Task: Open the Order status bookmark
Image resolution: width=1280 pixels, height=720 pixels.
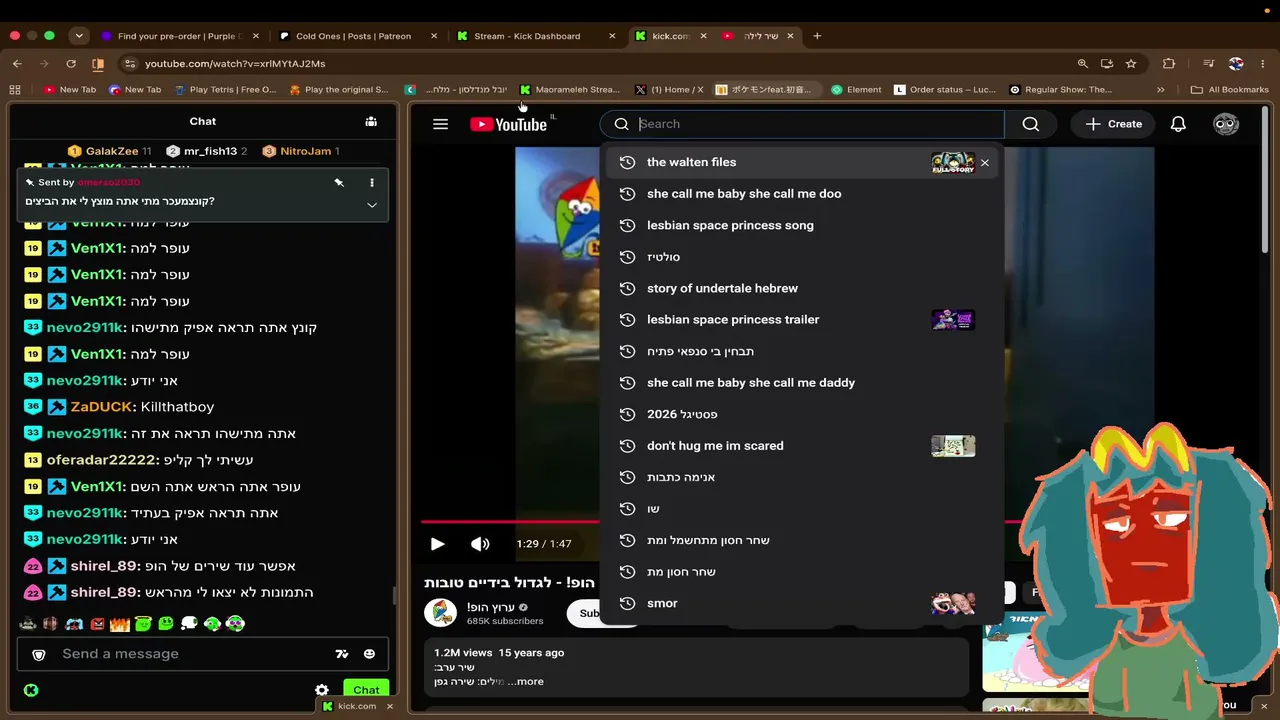Action: point(945,90)
